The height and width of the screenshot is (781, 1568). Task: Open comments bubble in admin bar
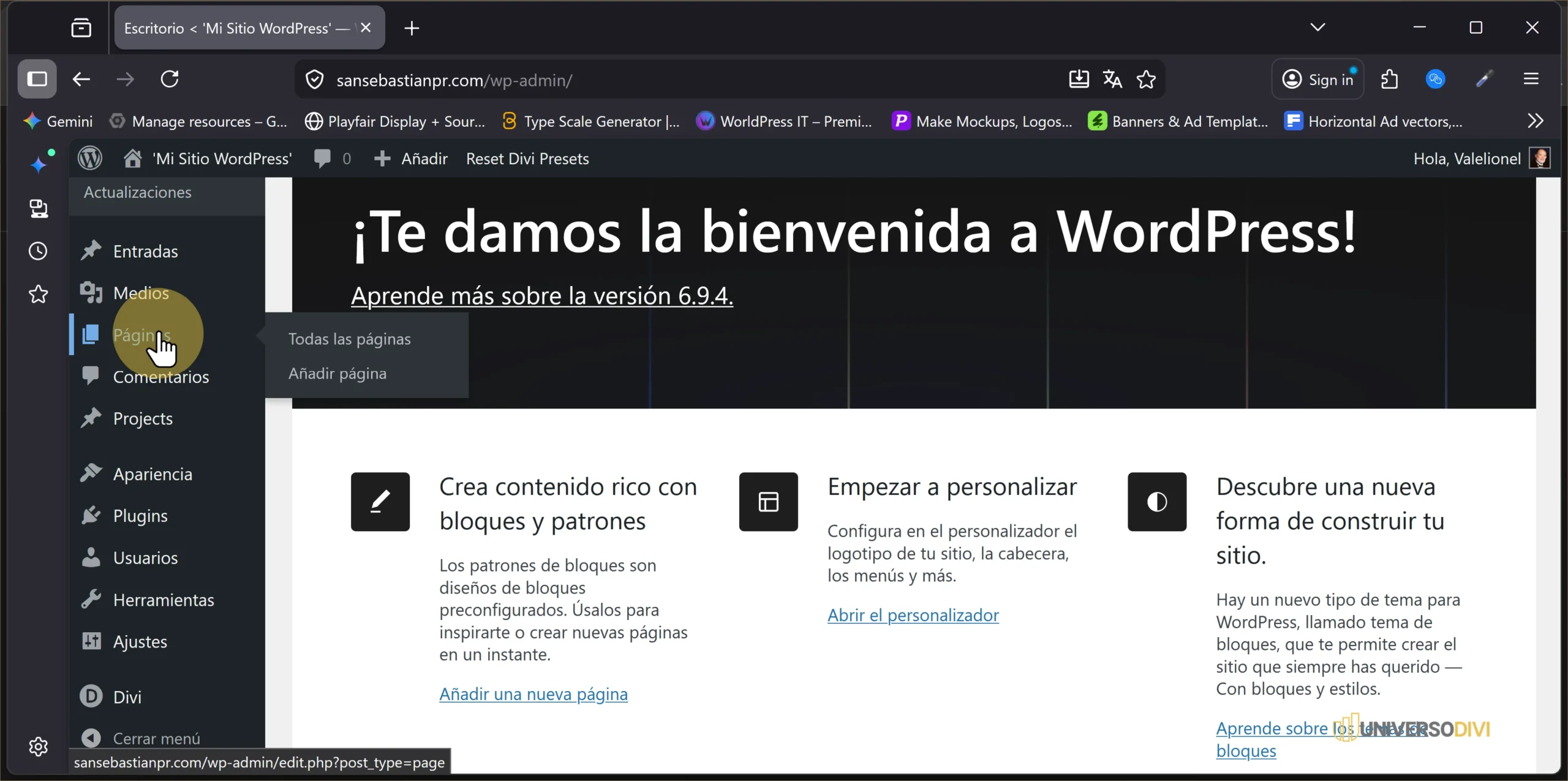[x=322, y=159]
